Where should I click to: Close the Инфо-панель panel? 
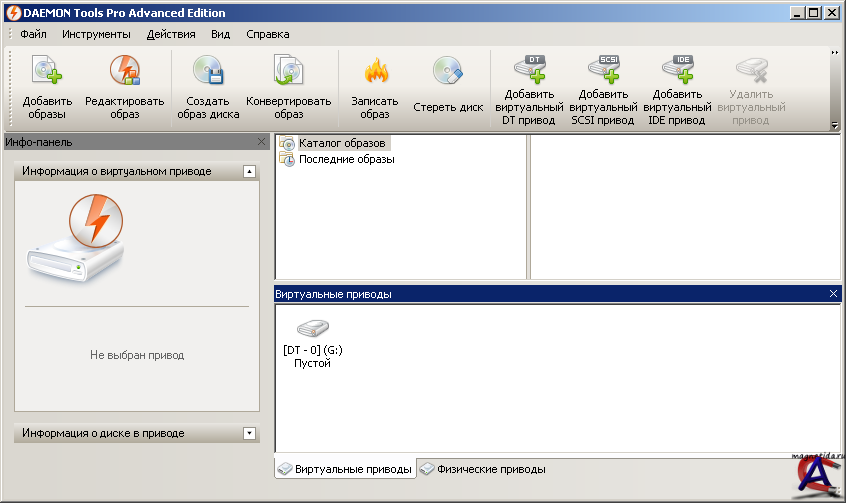click(262, 142)
